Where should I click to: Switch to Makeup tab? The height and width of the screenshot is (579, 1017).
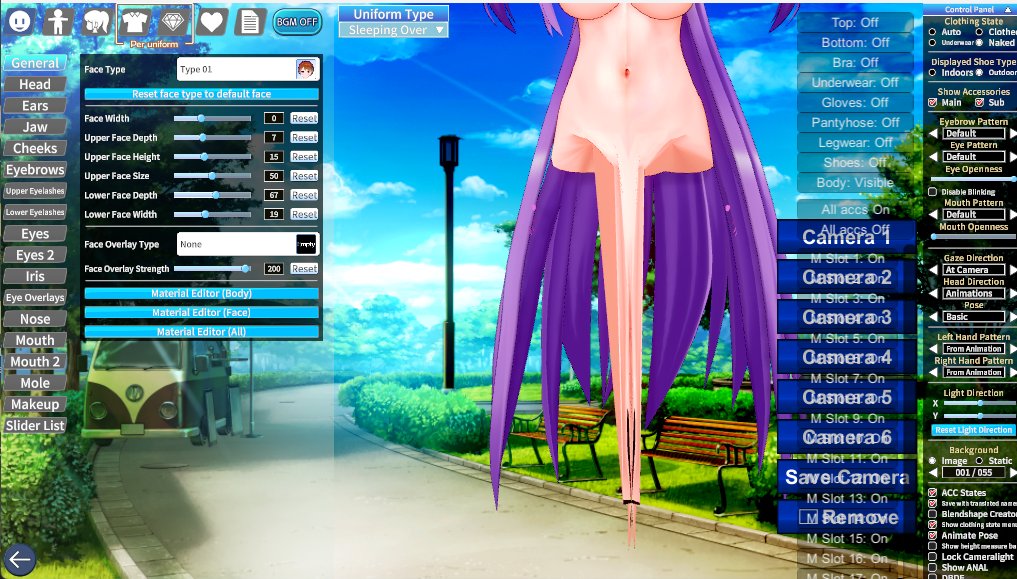tap(35, 405)
